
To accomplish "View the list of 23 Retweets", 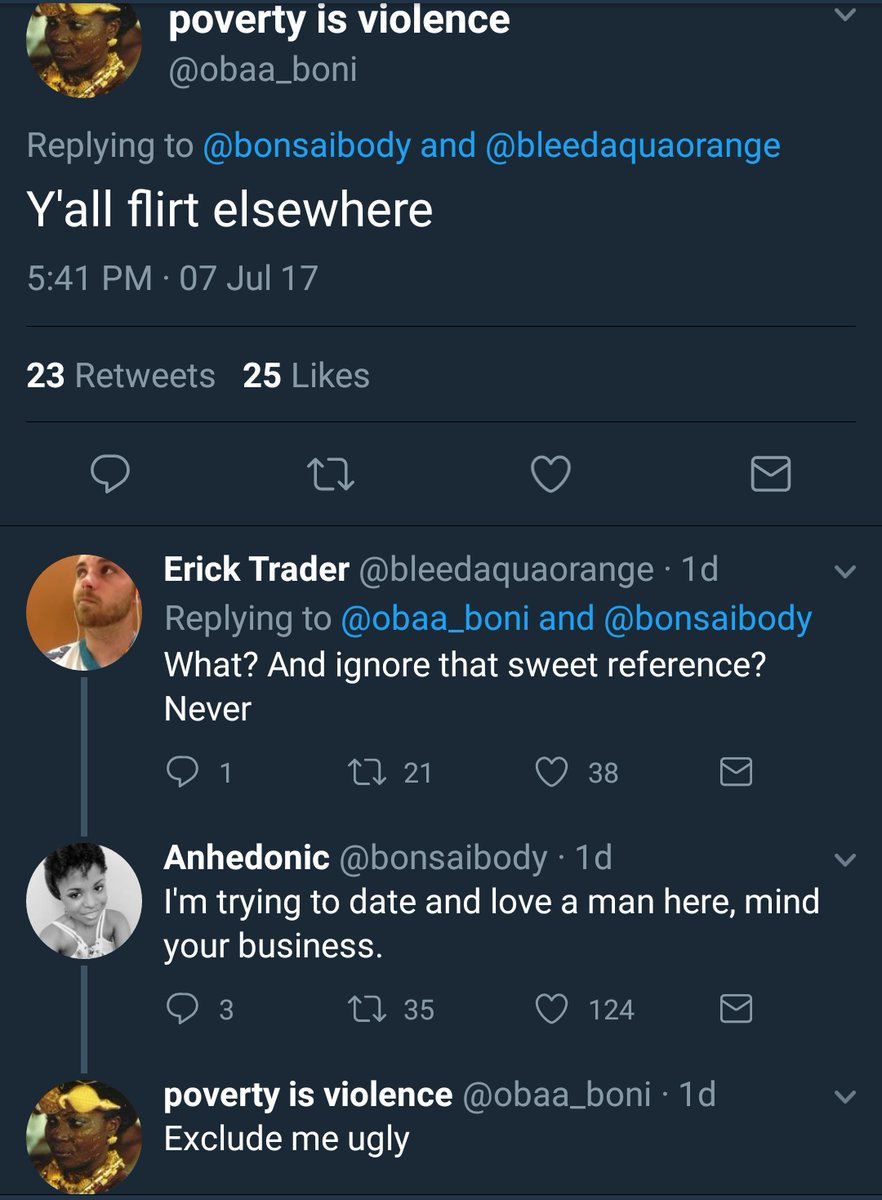I will click(120, 376).
